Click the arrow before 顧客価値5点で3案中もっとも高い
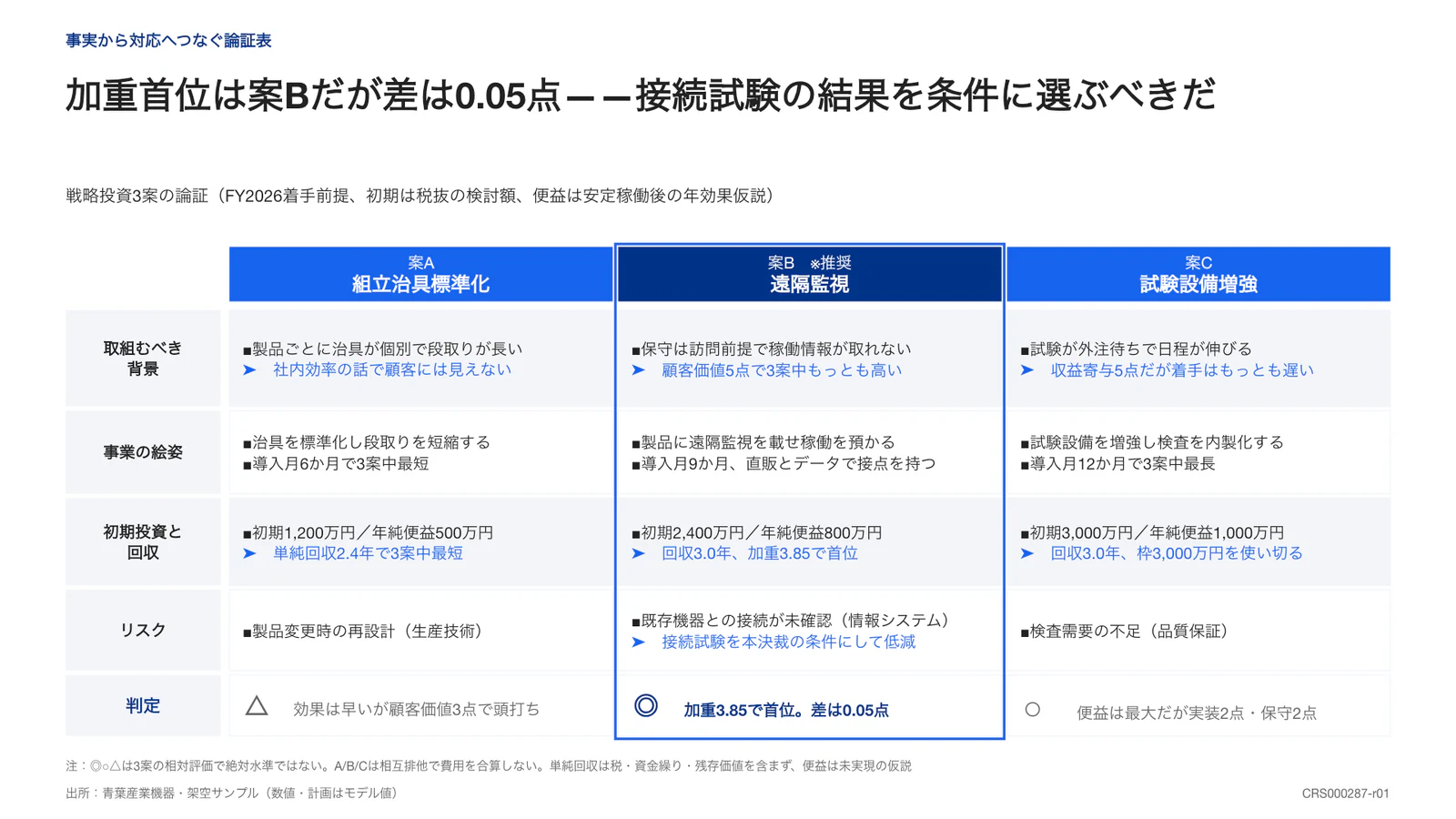This screenshot has height=819, width=1456. pos(639,370)
